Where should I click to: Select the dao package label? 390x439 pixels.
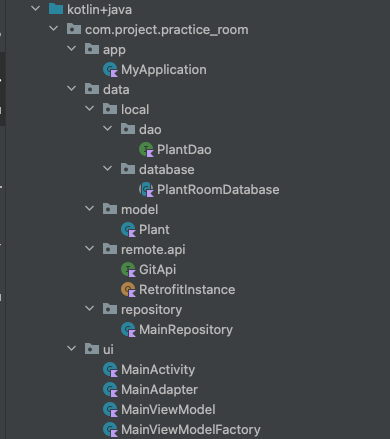(150, 130)
